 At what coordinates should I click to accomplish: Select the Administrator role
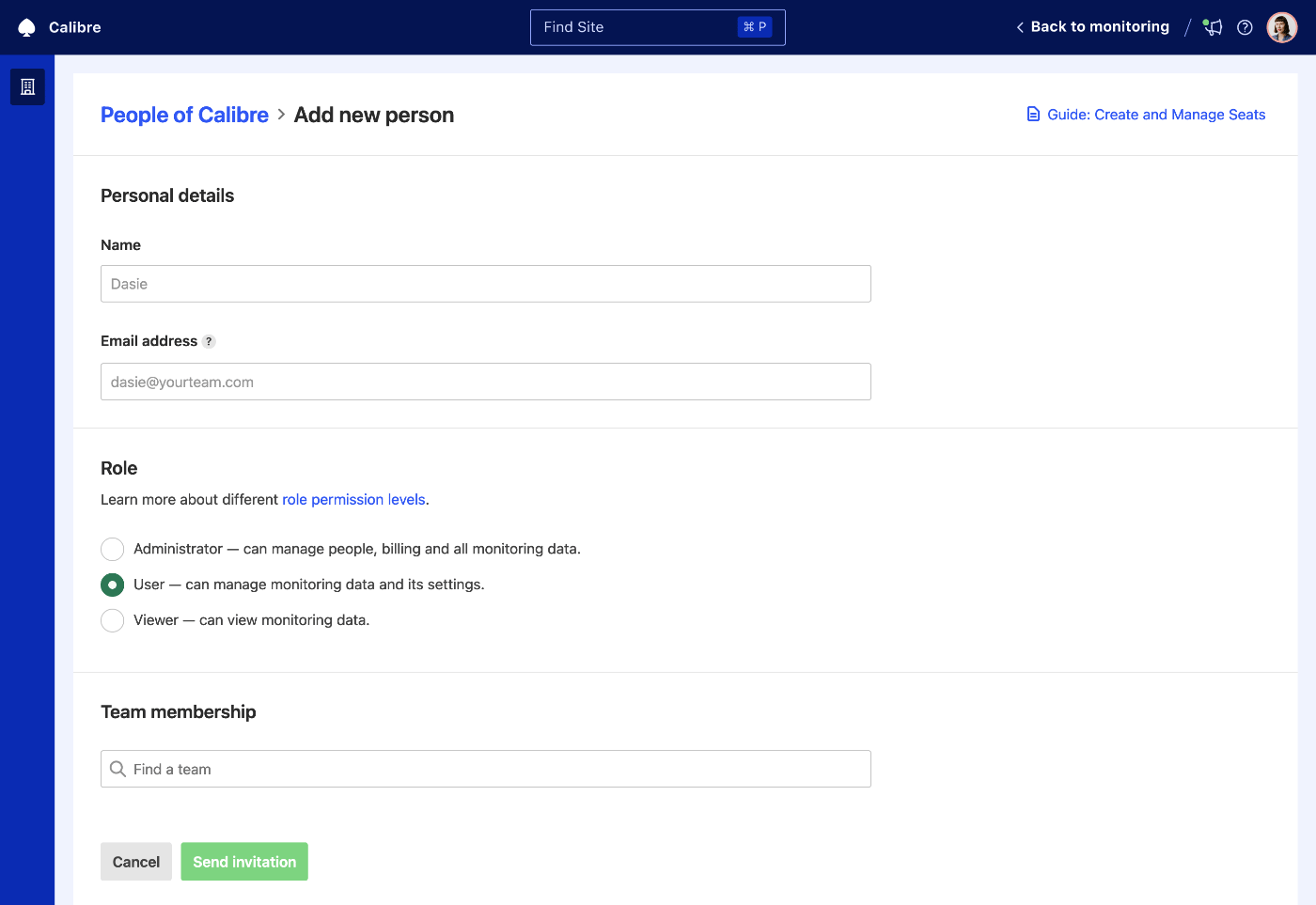point(112,549)
